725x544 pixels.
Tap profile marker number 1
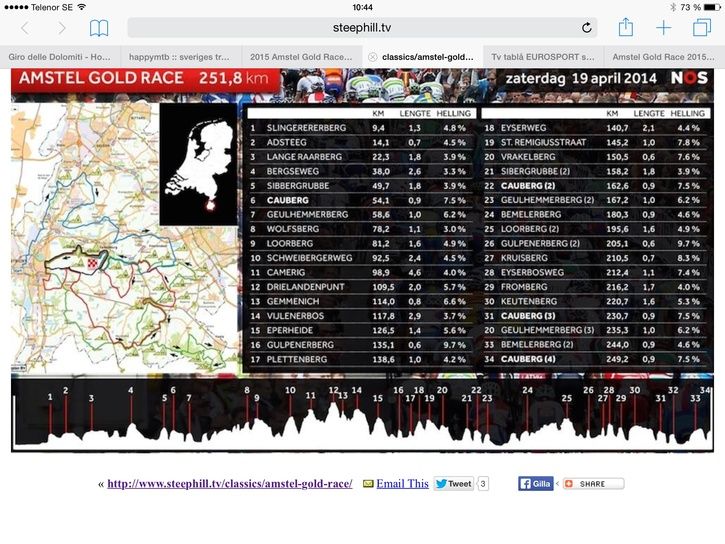[x=50, y=397]
